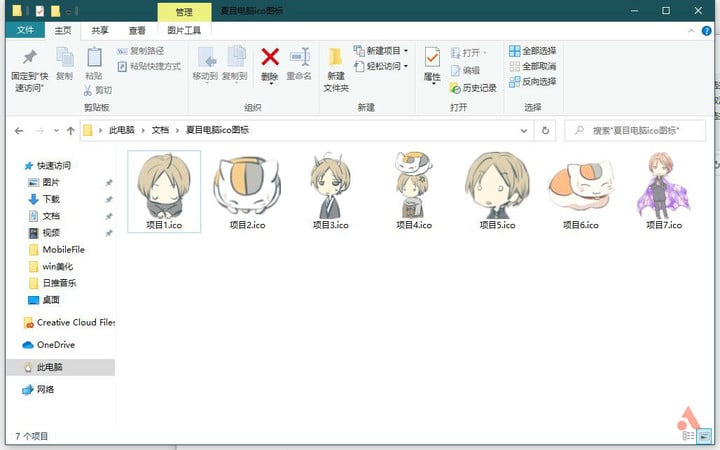Screen dimensions: 720x450
Task: Click 打开 in the ribbon
Action: coord(468,53)
